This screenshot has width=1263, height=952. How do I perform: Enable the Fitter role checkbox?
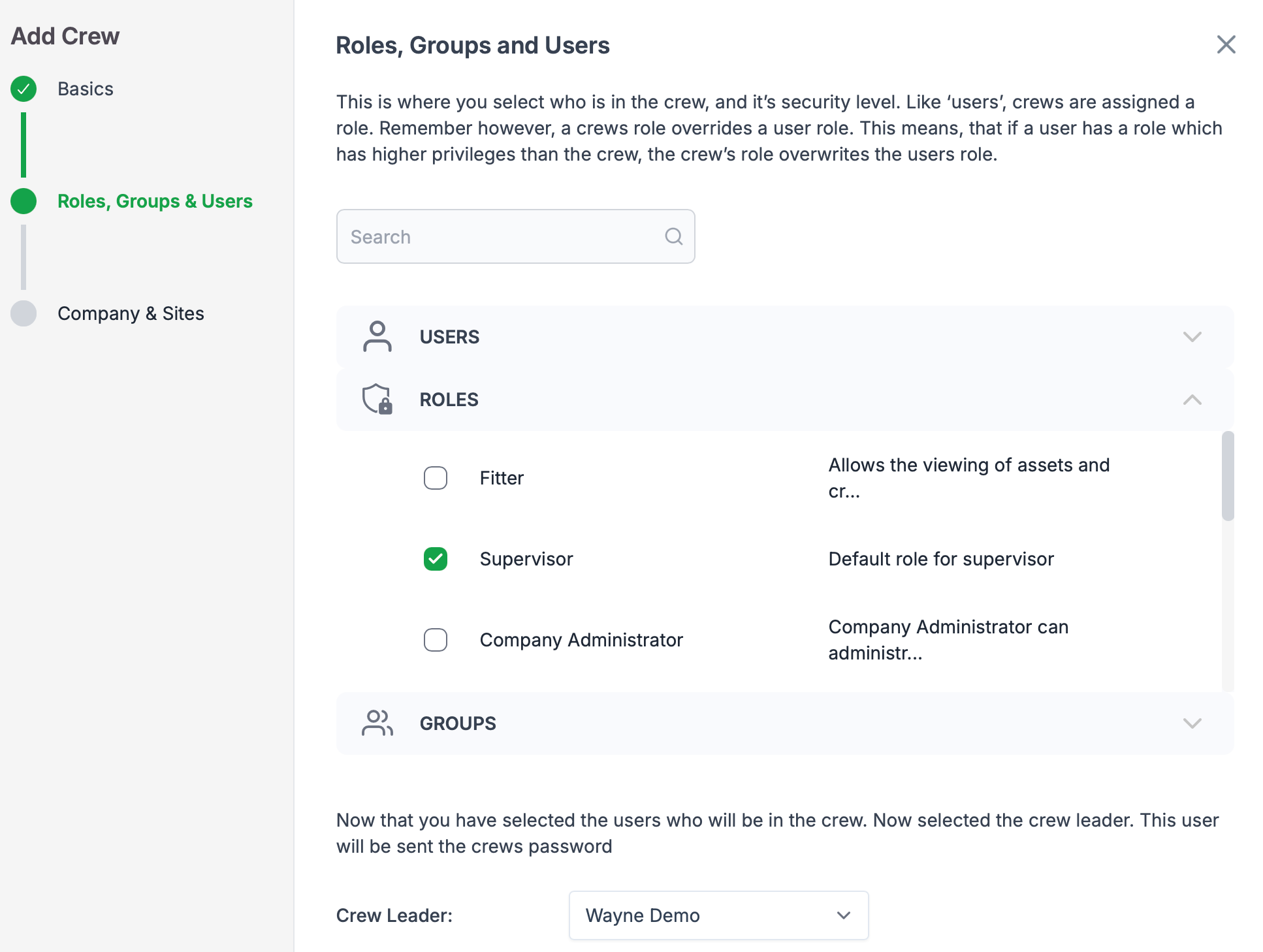click(x=436, y=478)
